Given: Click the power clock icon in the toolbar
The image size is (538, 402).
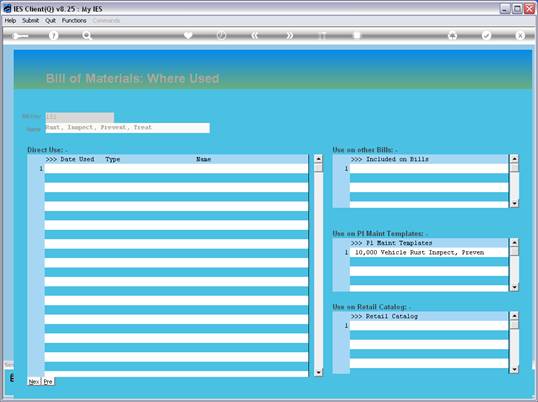Looking at the screenshot, I should (x=221, y=35).
